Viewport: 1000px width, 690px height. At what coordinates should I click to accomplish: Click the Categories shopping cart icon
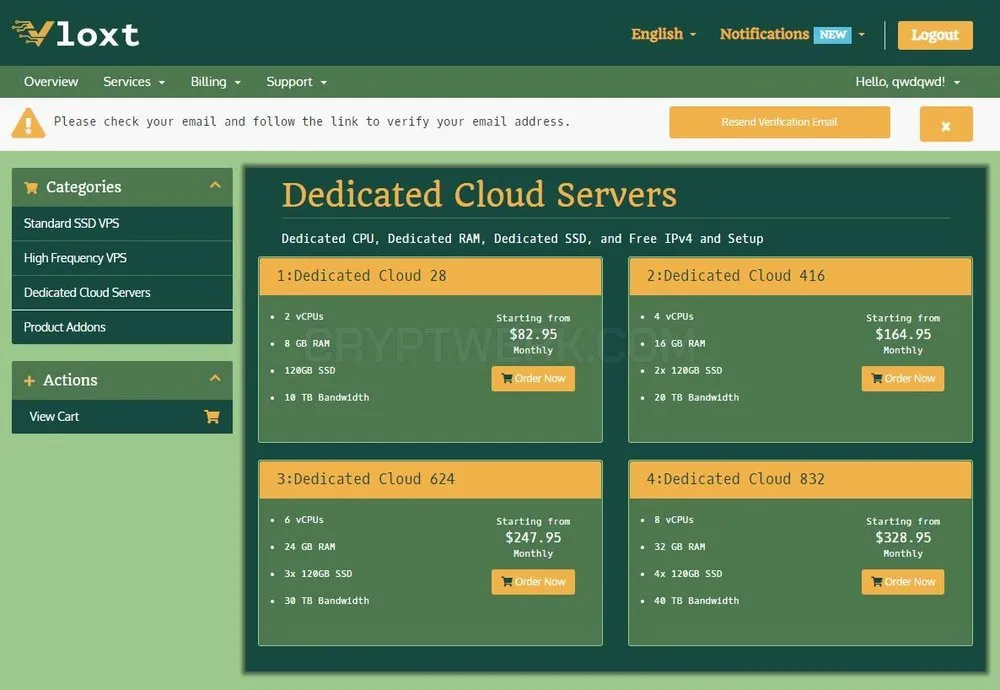coord(31,187)
